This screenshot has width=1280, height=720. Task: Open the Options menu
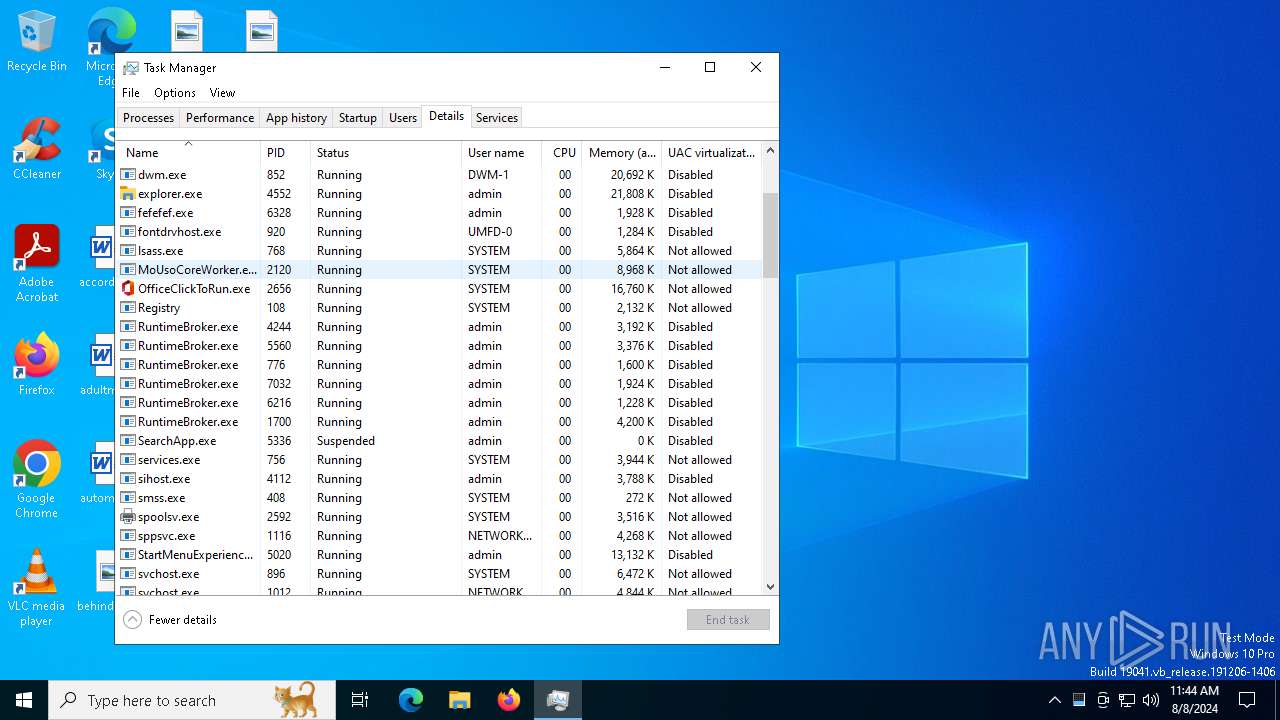pos(175,93)
